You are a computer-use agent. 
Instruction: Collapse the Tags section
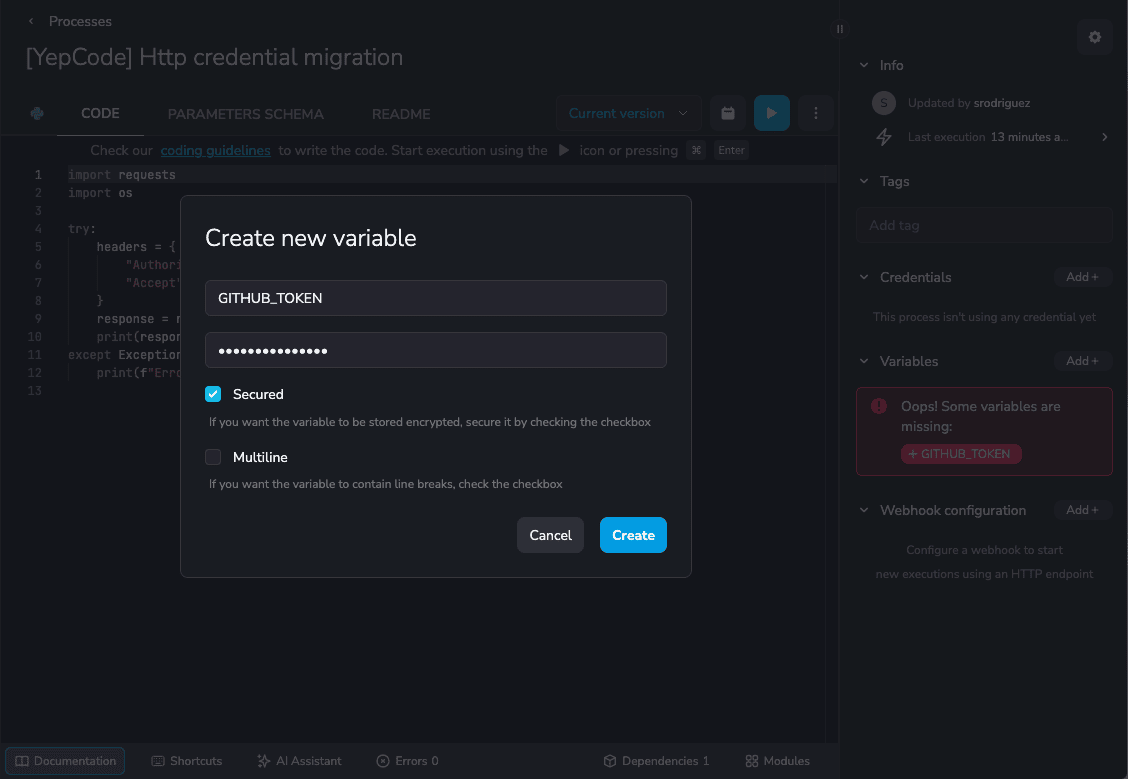point(864,181)
